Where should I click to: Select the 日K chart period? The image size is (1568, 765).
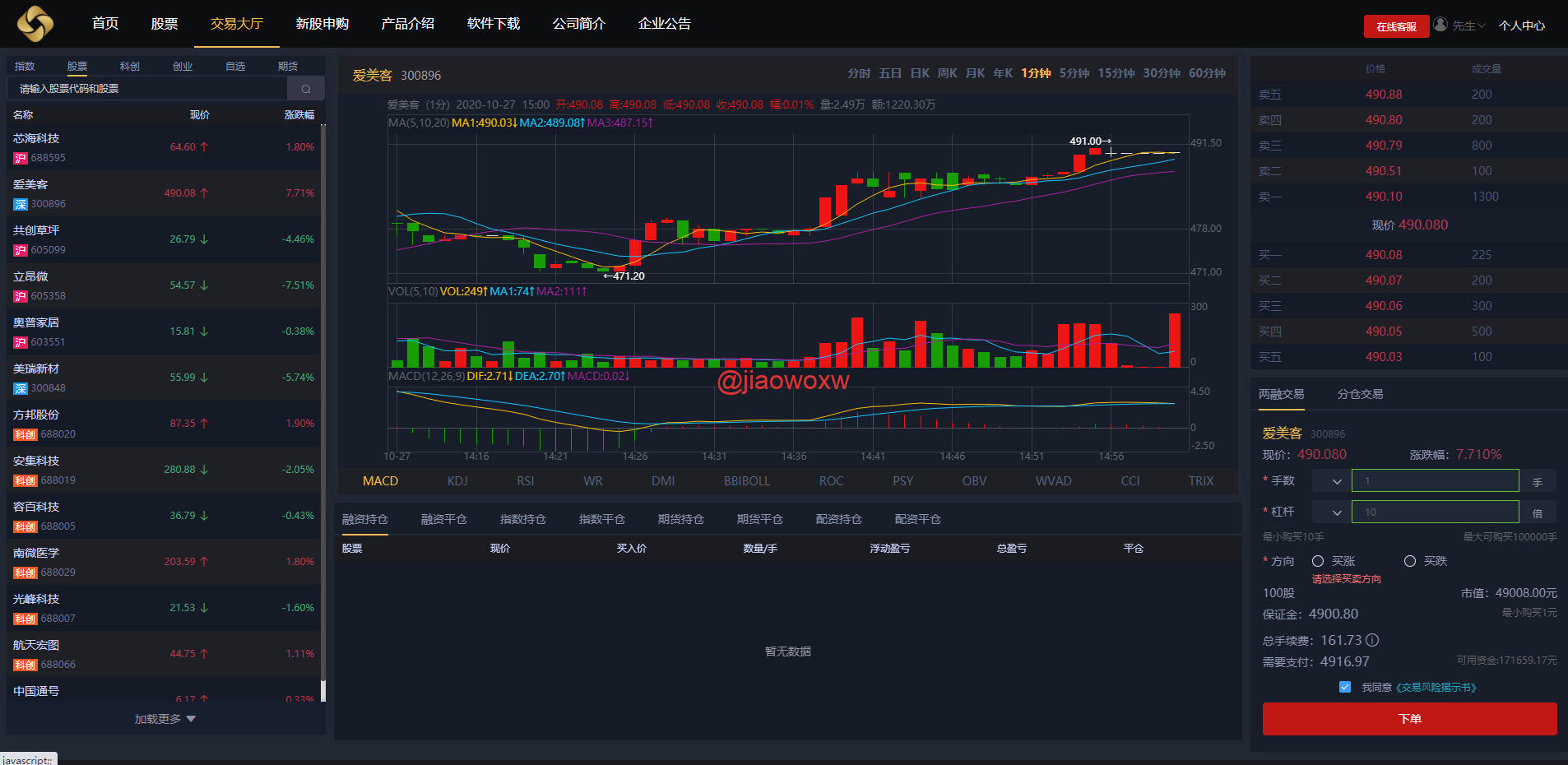click(920, 73)
